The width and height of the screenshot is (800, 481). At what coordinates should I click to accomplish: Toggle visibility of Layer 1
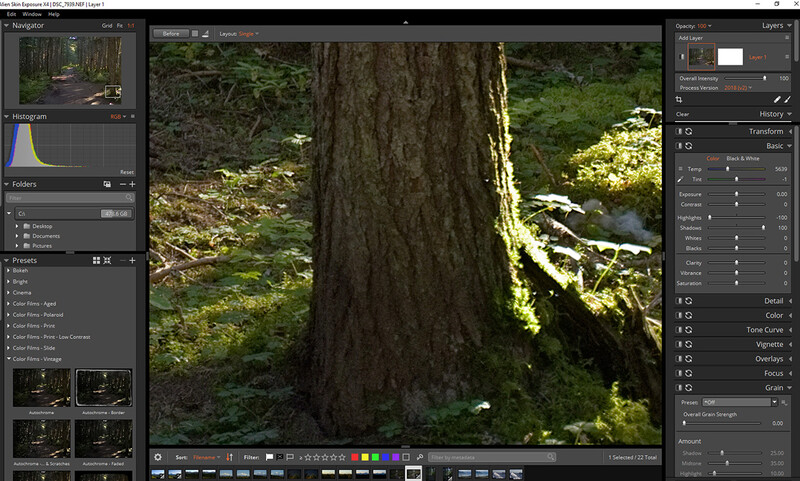point(682,57)
